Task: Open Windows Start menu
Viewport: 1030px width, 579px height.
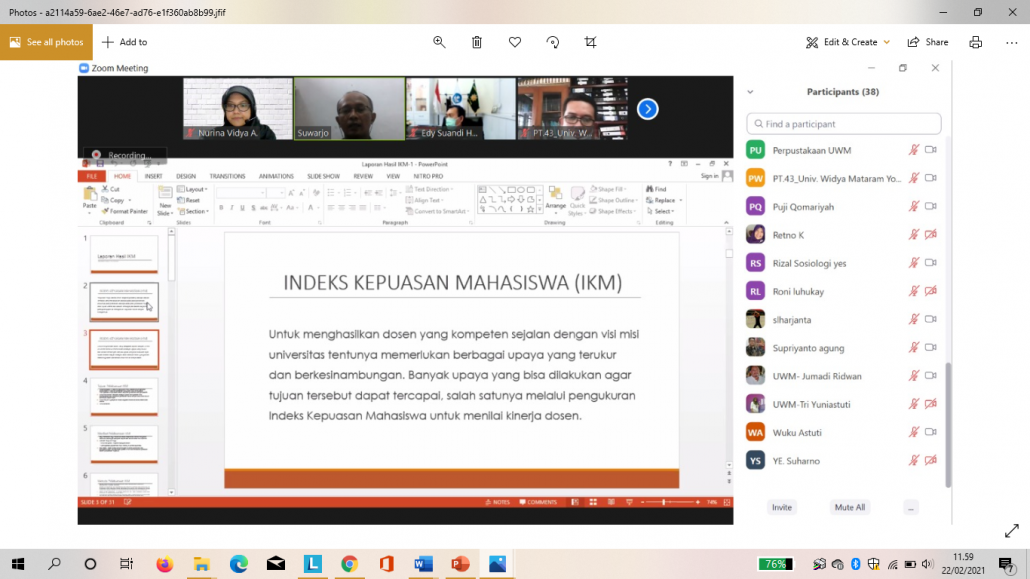Action: [18, 564]
